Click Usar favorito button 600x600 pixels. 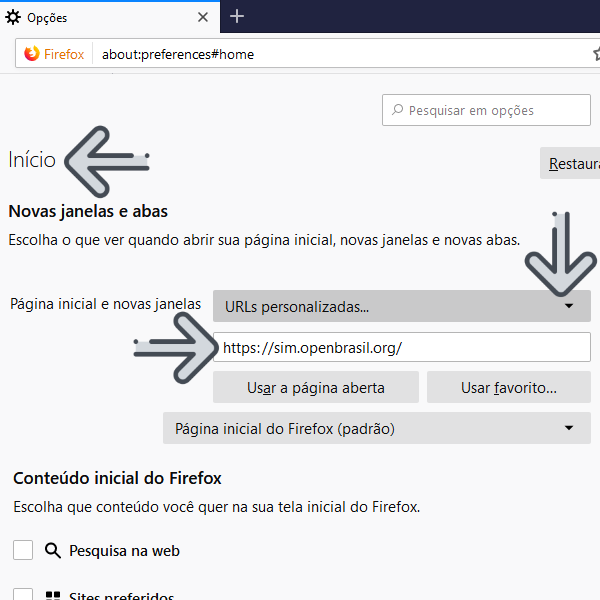click(x=509, y=387)
